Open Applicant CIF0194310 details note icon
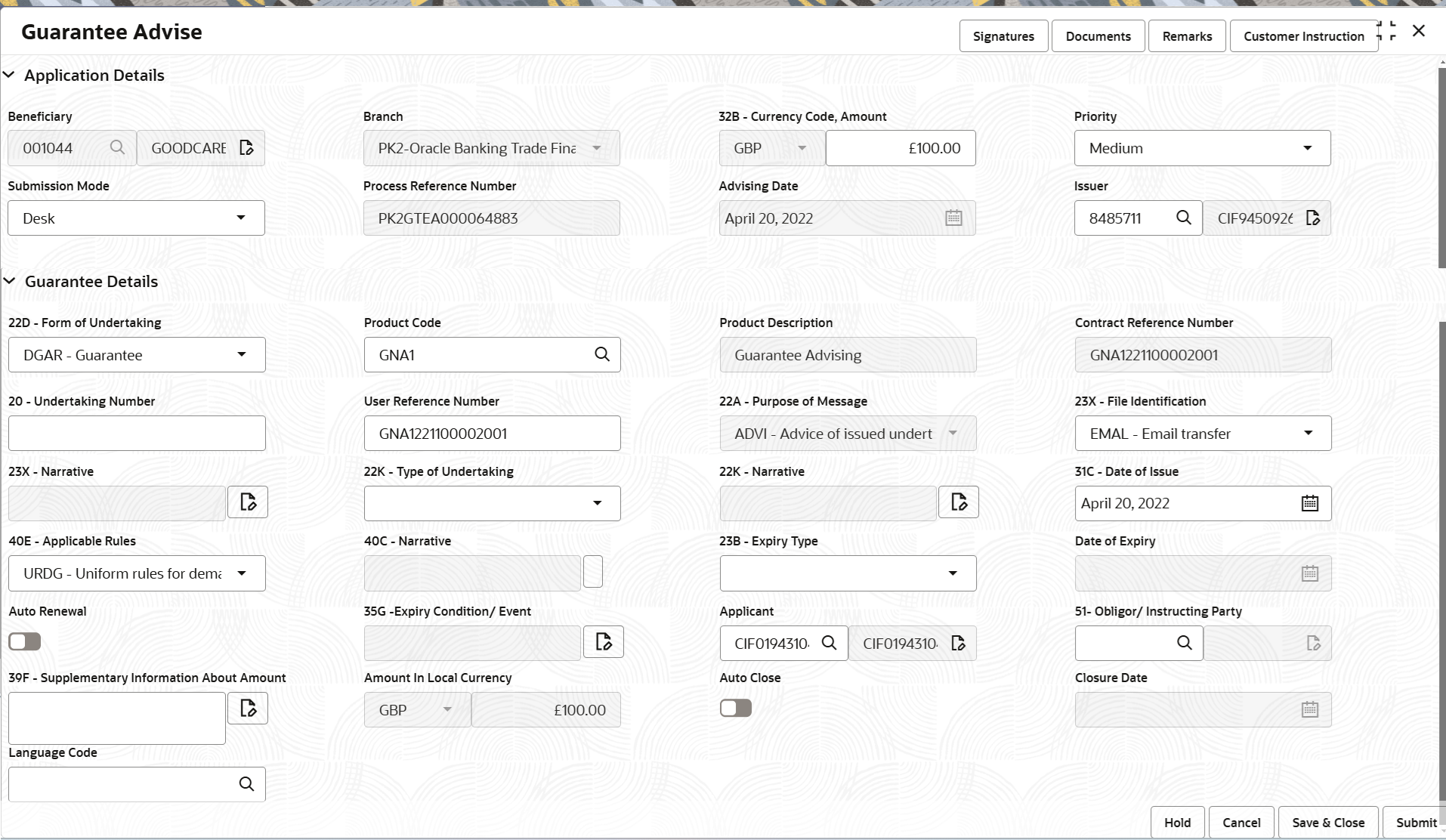 pos(958,643)
